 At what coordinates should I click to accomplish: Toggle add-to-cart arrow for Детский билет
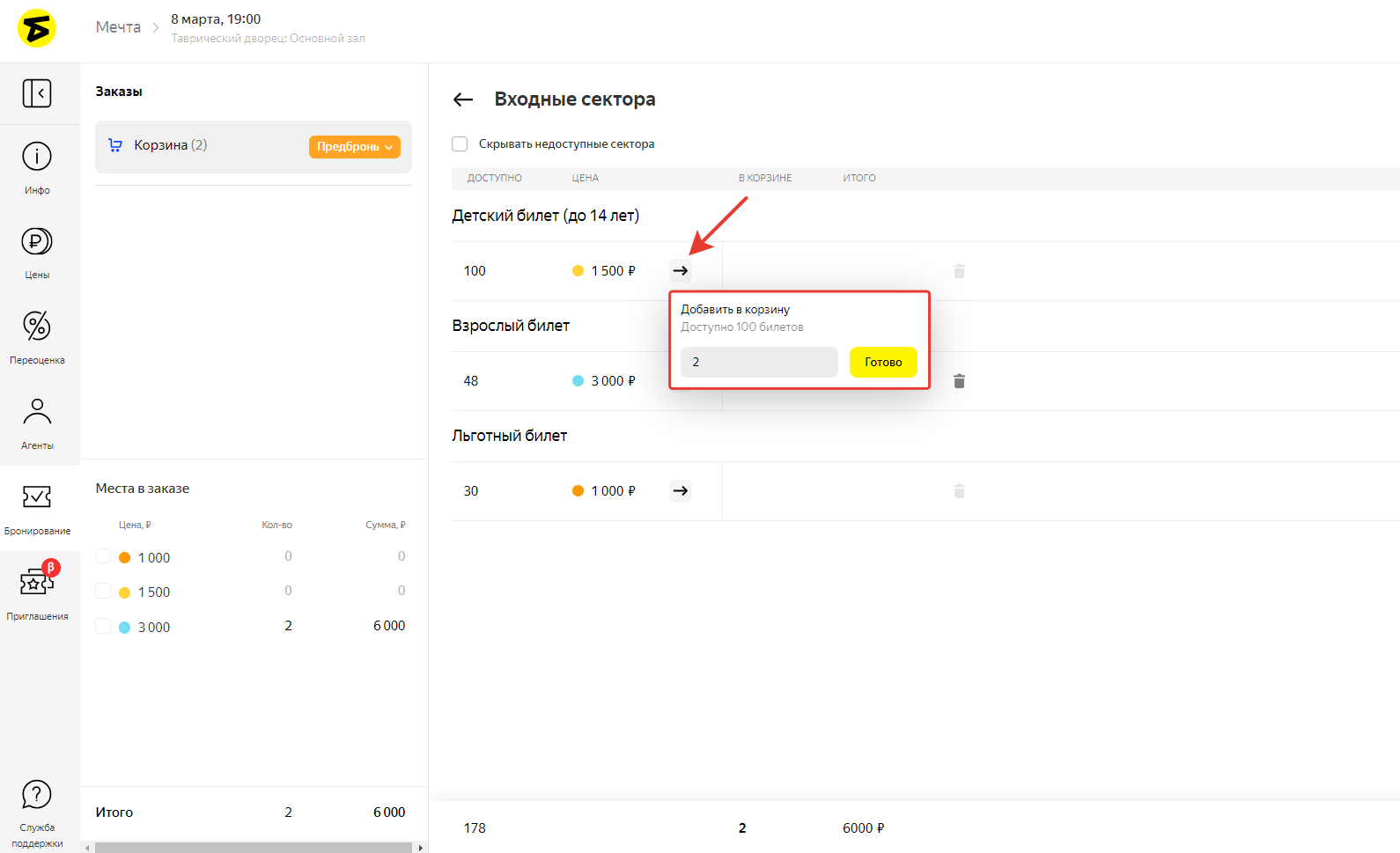pyautogui.click(x=681, y=271)
